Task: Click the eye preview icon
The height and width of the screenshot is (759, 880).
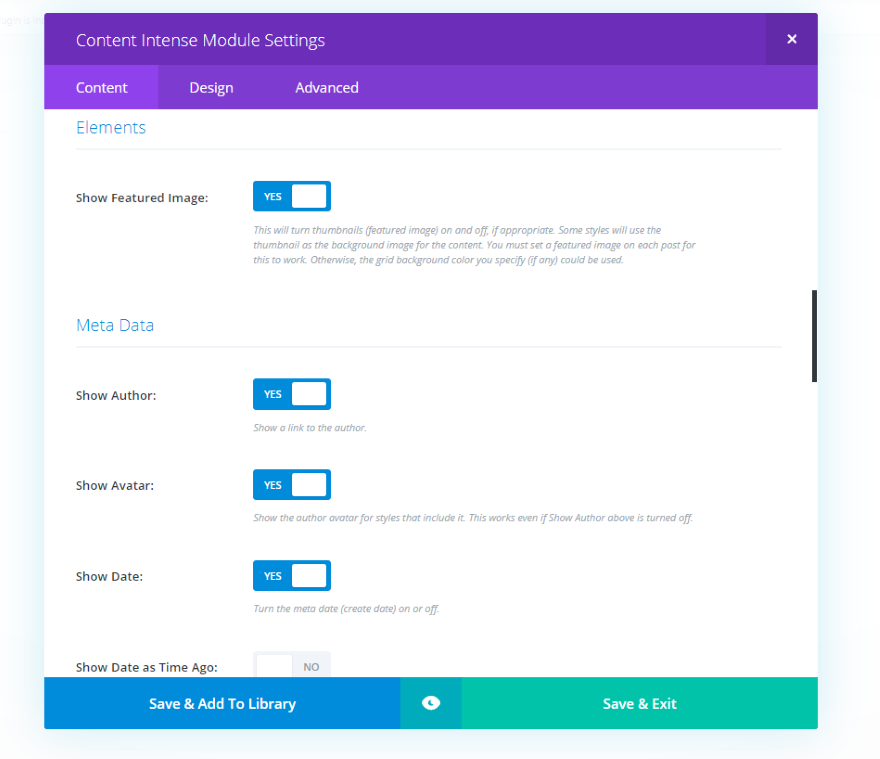Action: coord(431,703)
